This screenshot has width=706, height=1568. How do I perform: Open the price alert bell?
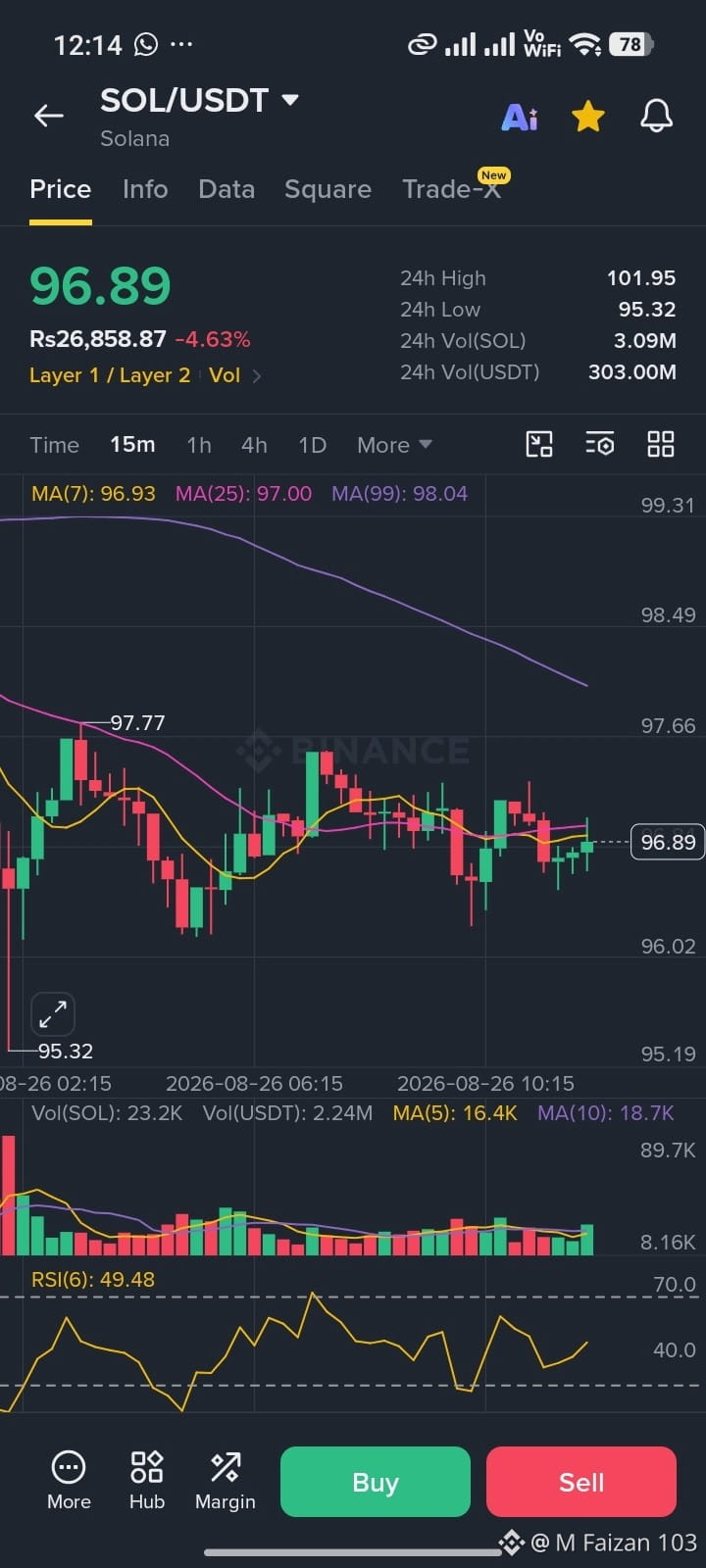pyautogui.click(x=657, y=116)
